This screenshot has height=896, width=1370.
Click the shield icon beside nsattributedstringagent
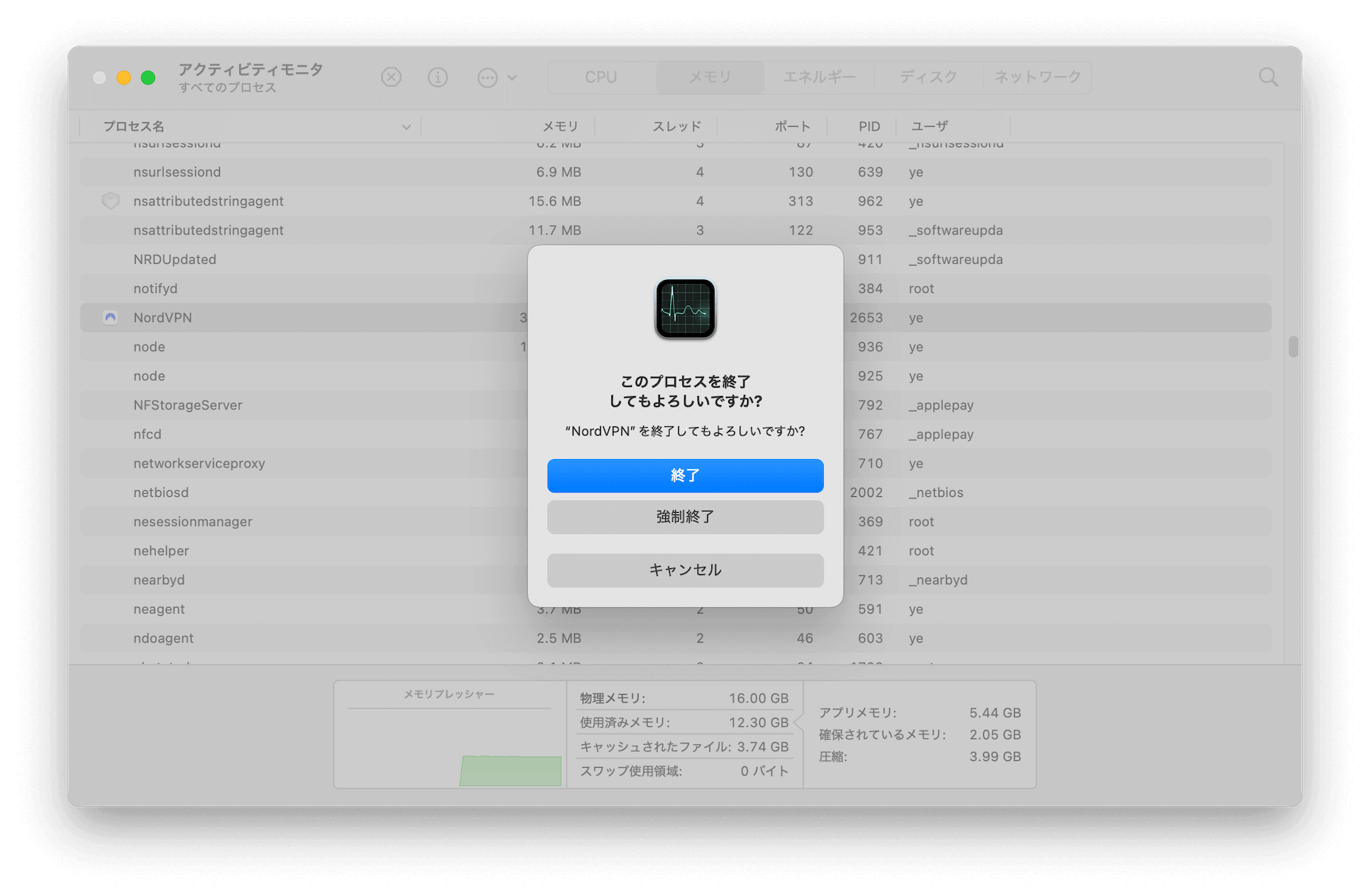pos(111,201)
